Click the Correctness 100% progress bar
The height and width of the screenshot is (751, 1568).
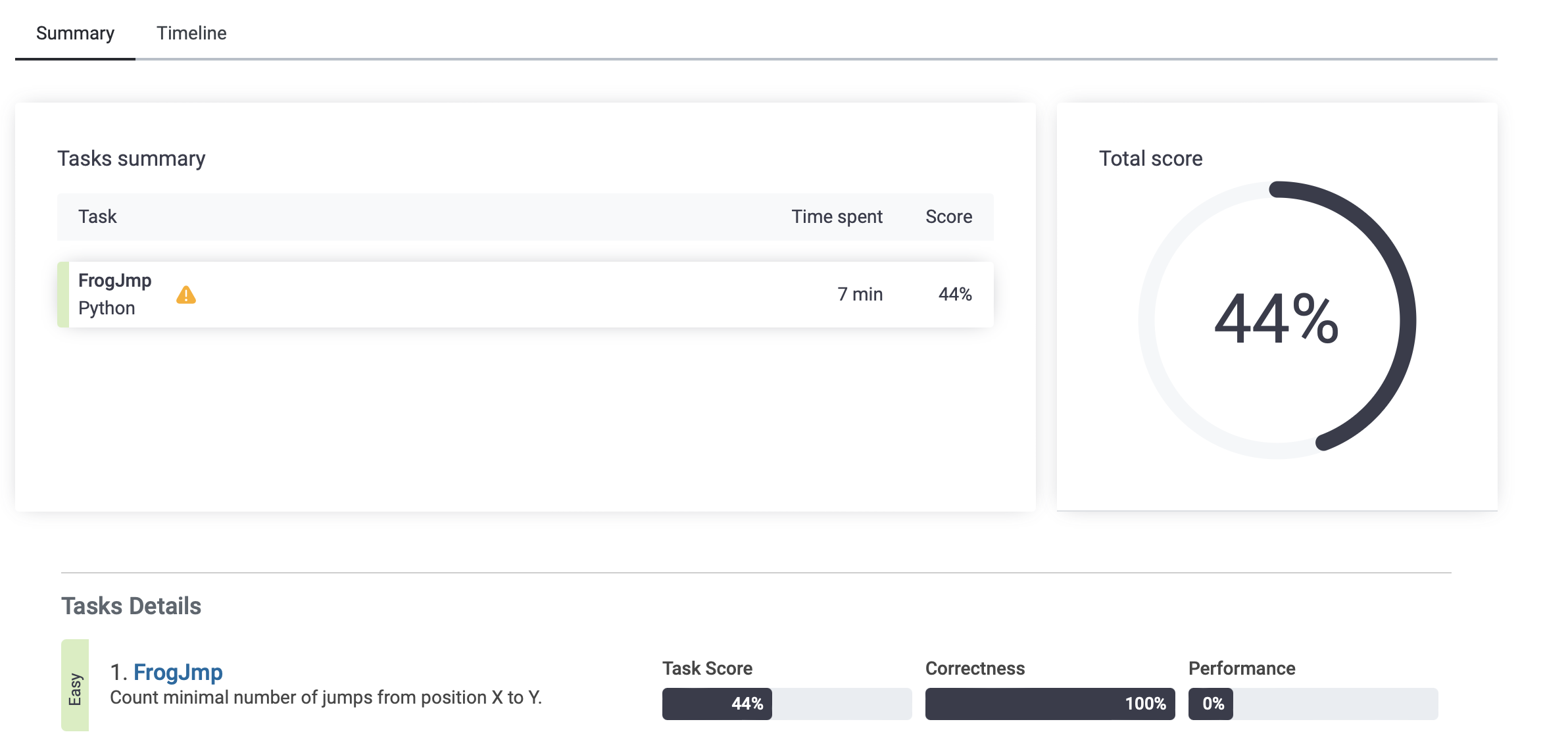pyautogui.click(x=1049, y=704)
